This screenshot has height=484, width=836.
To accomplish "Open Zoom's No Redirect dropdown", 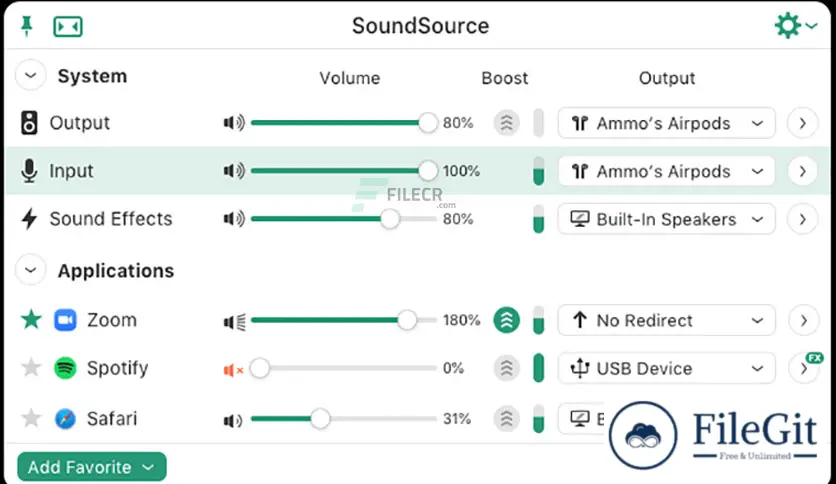I will pyautogui.click(x=666, y=320).
